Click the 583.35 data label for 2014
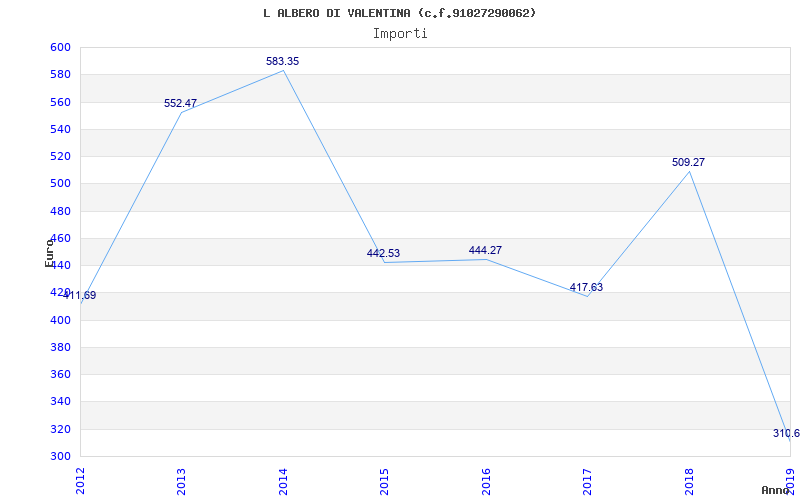This screenshot has height=500, width=800. pos(283,62)
